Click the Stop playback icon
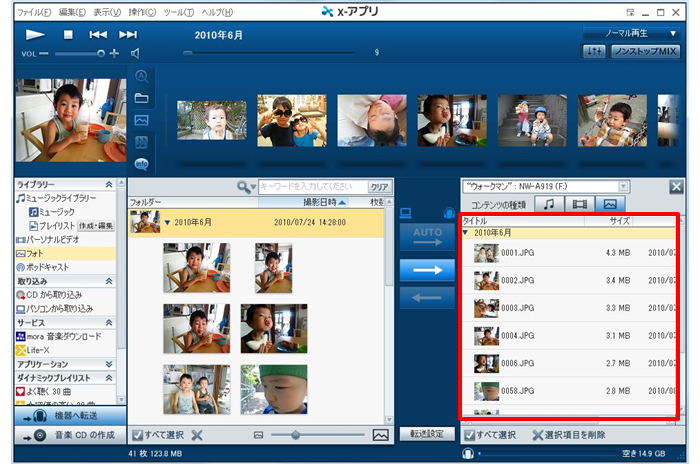This screenshot has width=700, height=464. coord(69,34)
